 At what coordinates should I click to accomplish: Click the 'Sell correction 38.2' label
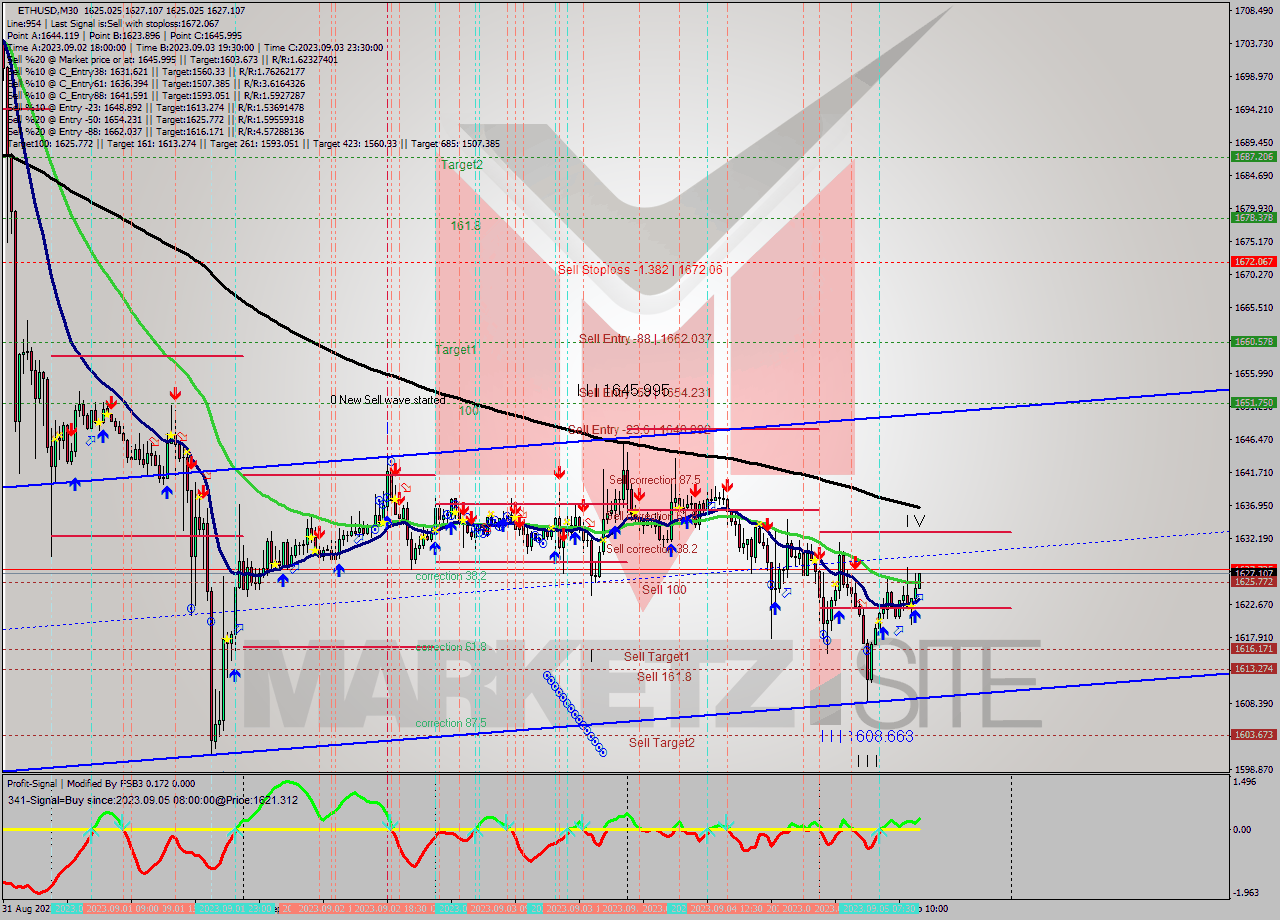pyautogui.click(x=652, y=549)
